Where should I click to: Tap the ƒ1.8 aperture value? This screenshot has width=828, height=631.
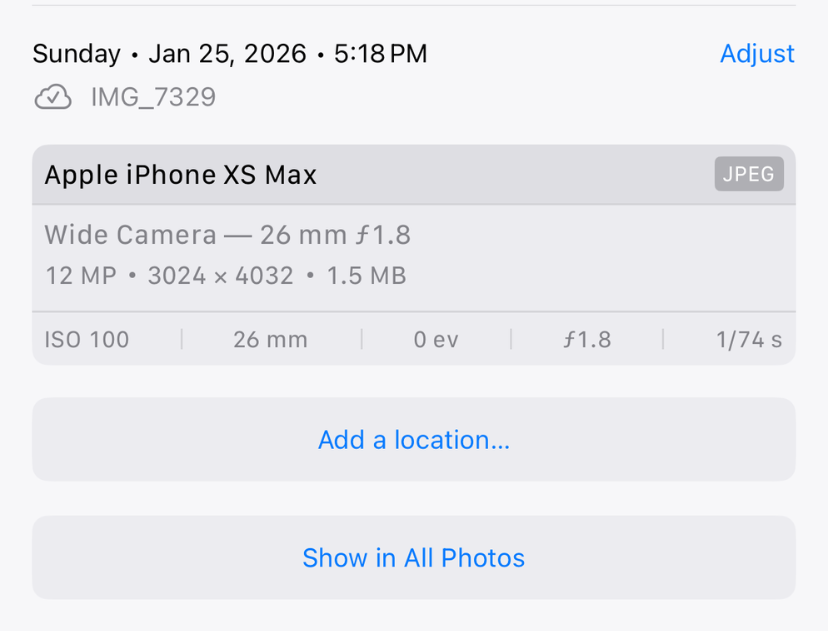(x=589, y=340)
